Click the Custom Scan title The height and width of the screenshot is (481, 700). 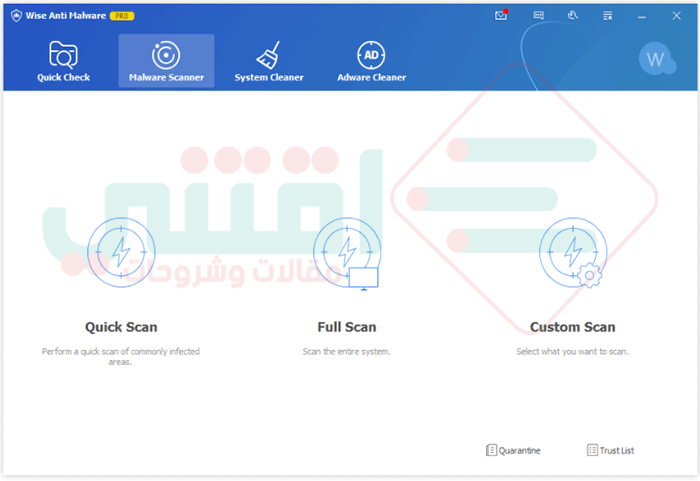tap(573, 327)
